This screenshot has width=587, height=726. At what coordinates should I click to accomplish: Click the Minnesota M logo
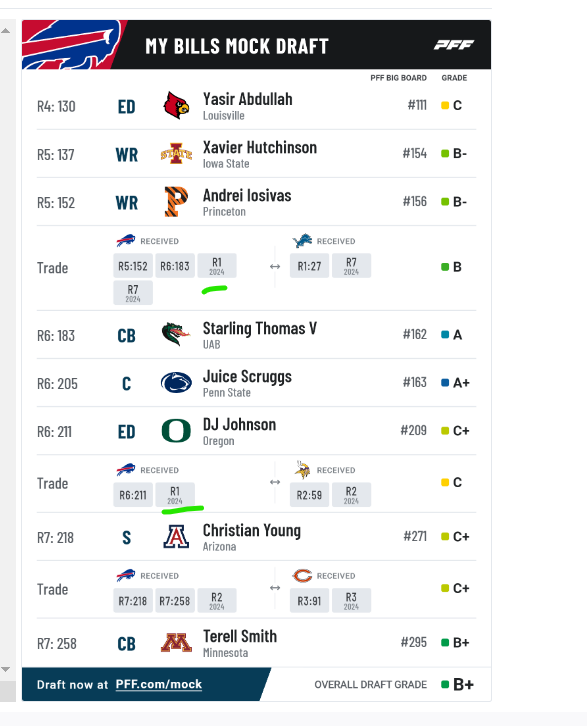click(x=176, y=643)
